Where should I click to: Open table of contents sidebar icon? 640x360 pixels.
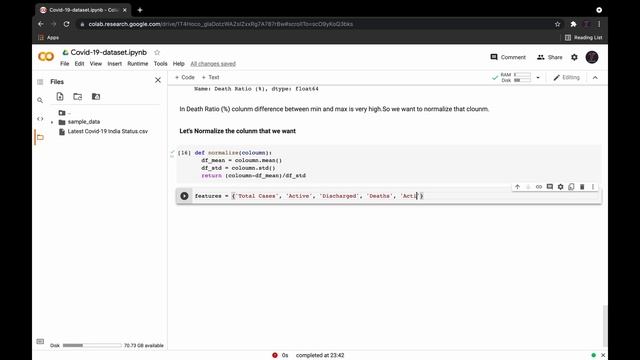[40, 82]
